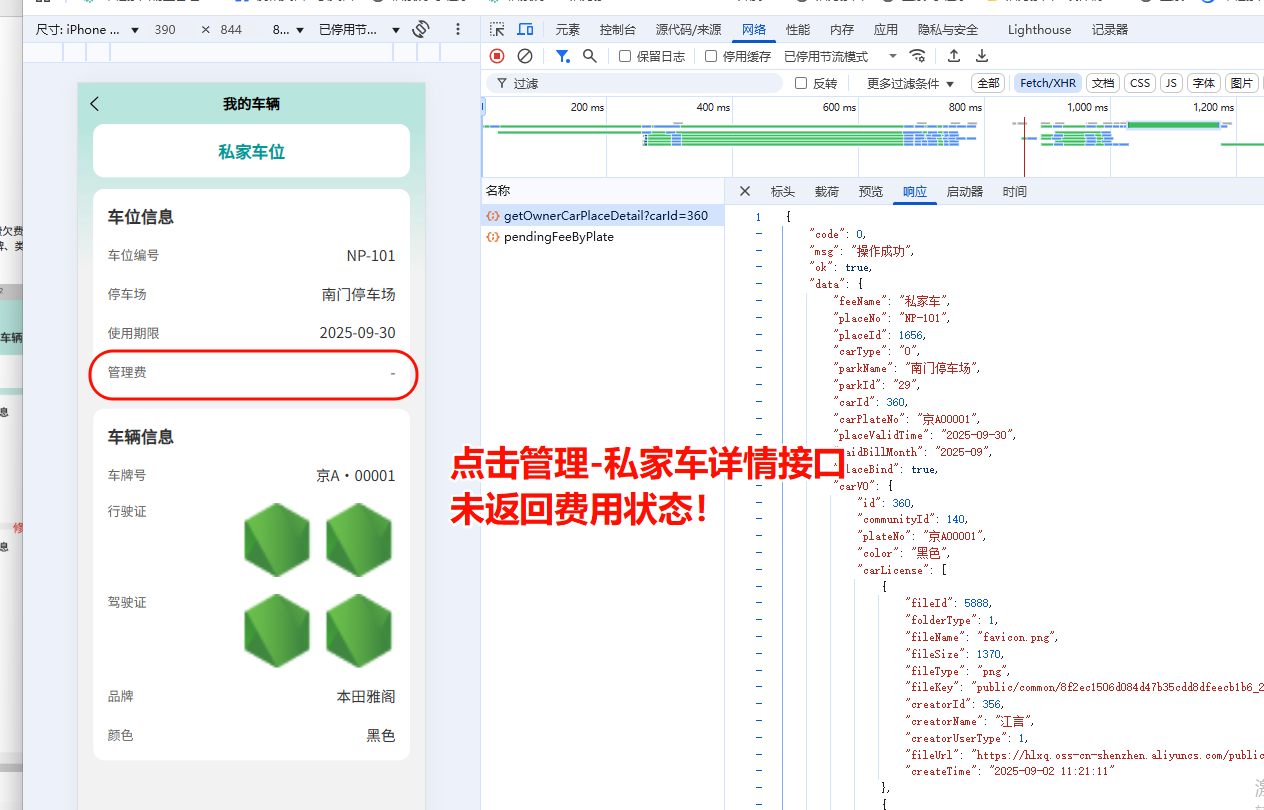This screenshot has width=1264, height=810.
Task: Enable the 保留日志 checkbox
Action: [x=625, y=57]
